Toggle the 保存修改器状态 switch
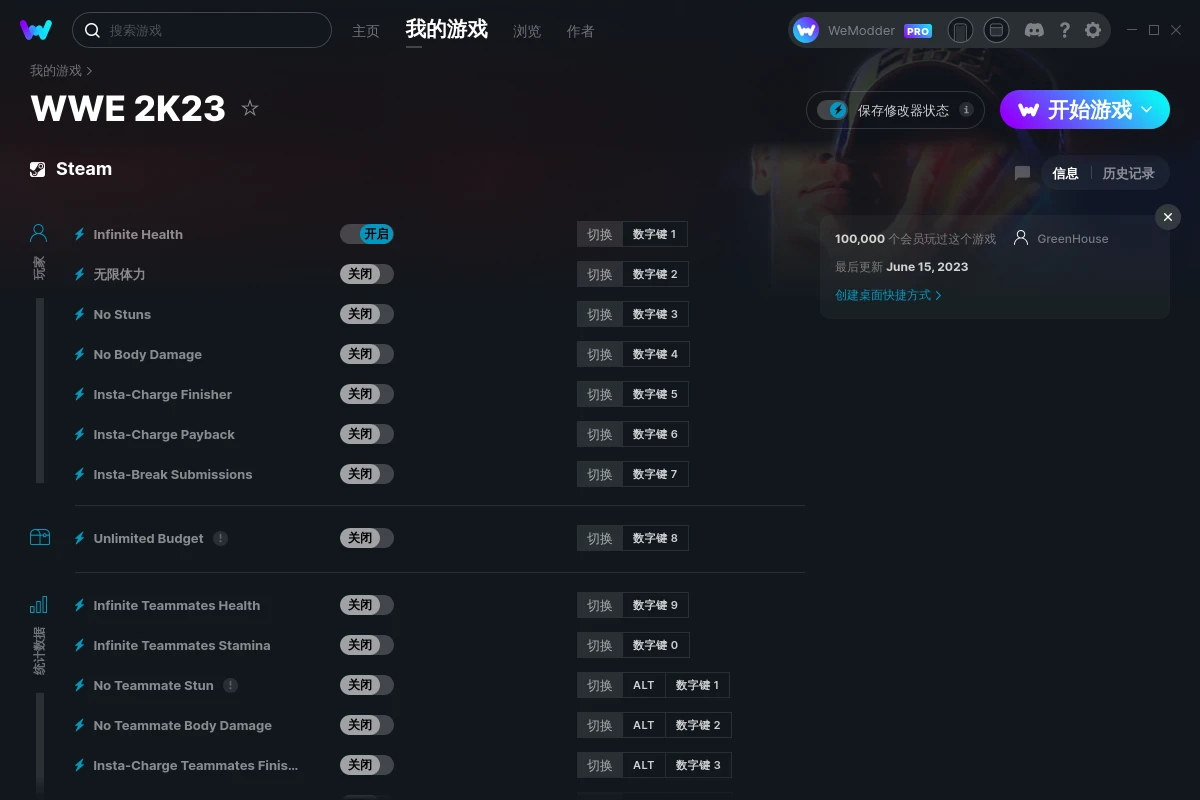 click(x=832, y=110)
